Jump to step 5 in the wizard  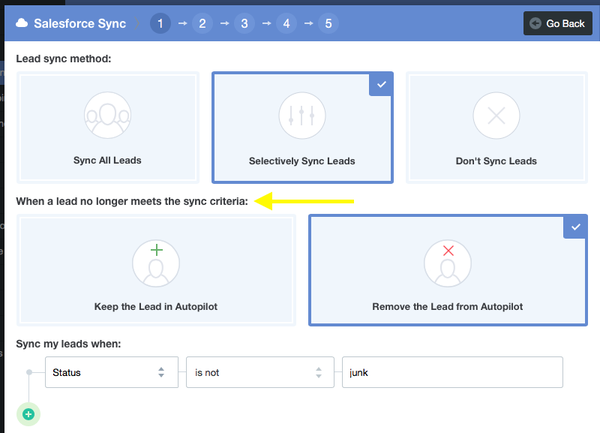pyautogui.click(x=328, y=24)
